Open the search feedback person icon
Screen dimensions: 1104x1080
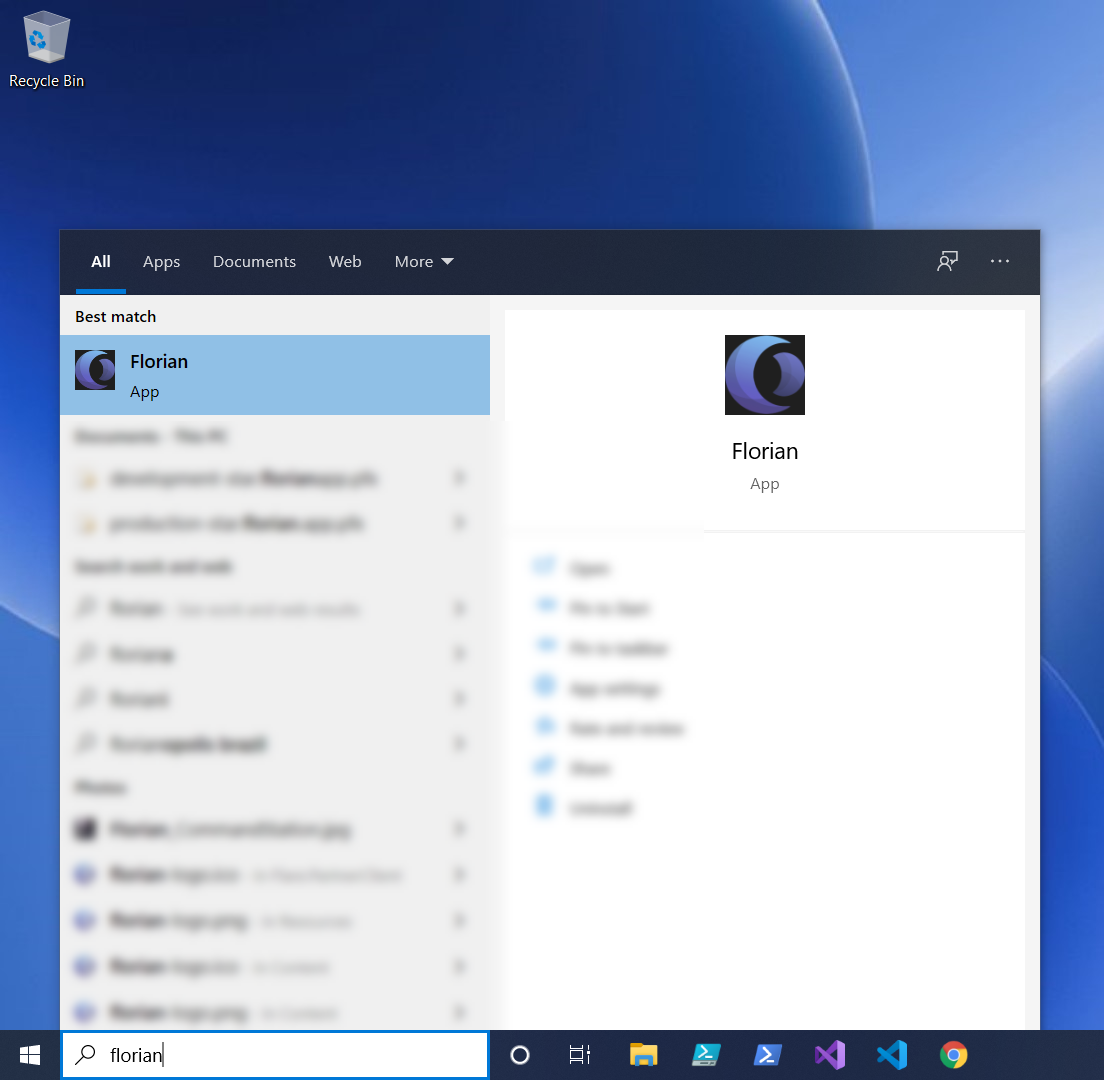[948, 261]
